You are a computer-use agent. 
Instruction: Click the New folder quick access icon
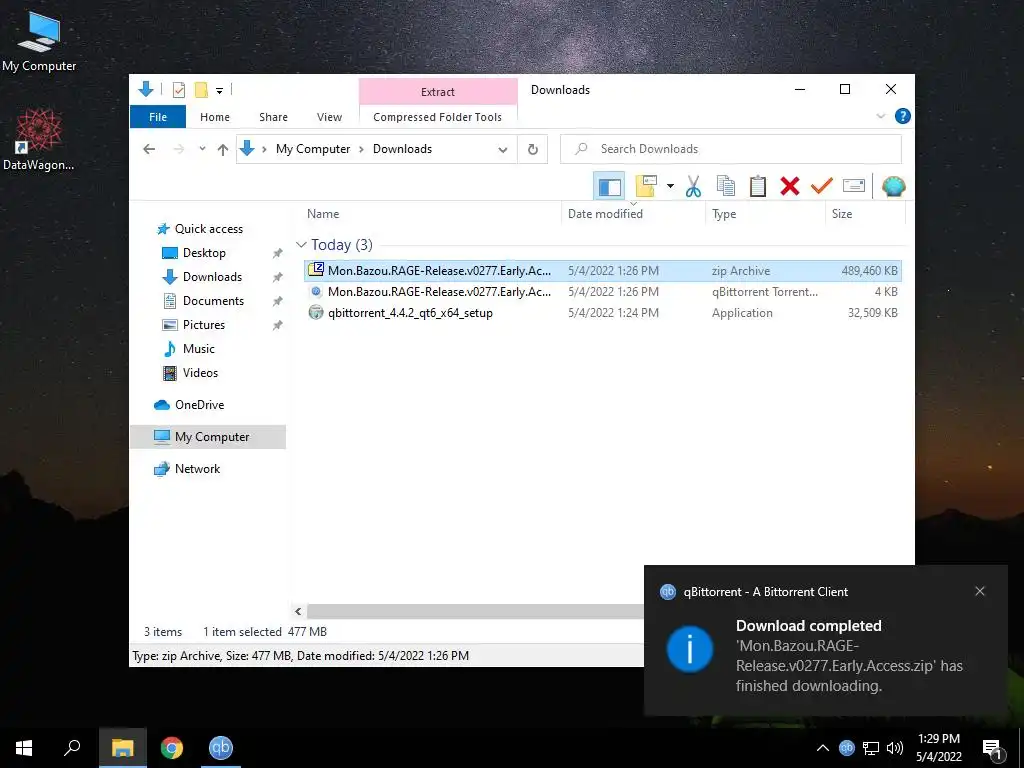pyautogui.click(x=201, y=89)
